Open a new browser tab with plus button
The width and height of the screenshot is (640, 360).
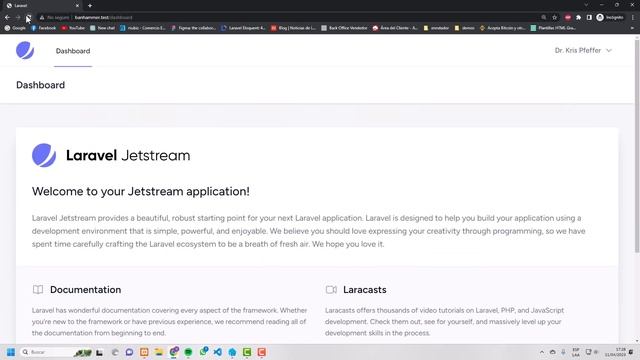tap(90, 6)
